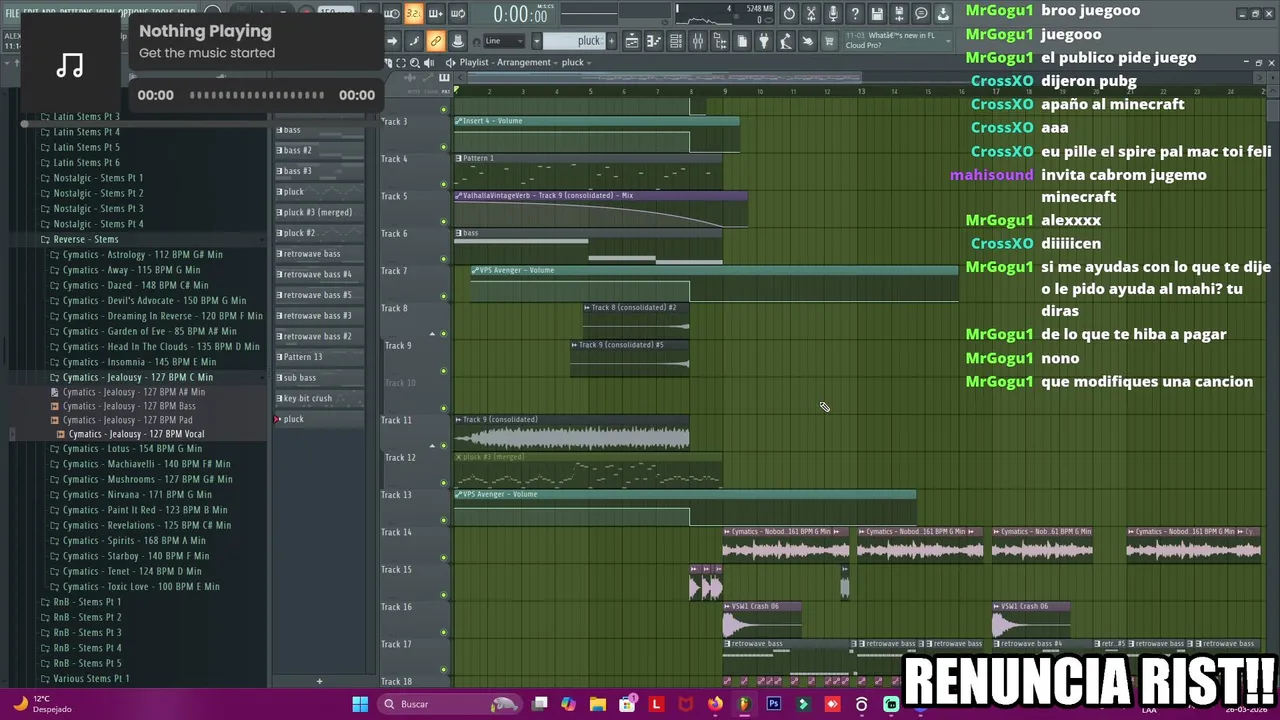Viewport: 1280px width, 720px height.
Task: Click the song position slider in top toolbar
Action: (590, 13)
